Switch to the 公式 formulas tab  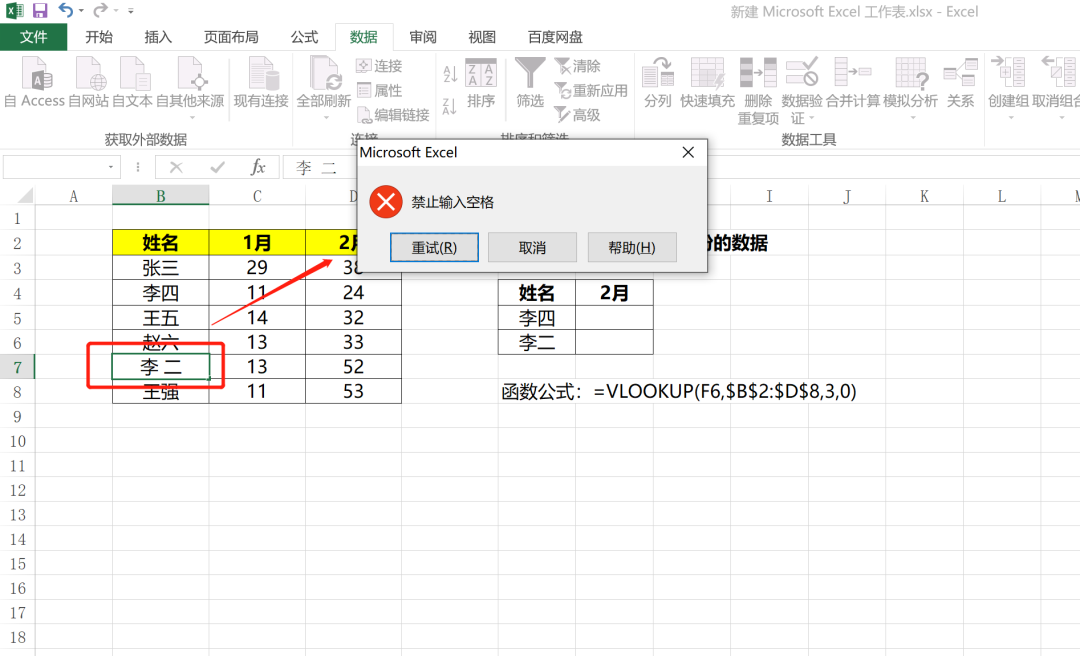pos(304,37)
